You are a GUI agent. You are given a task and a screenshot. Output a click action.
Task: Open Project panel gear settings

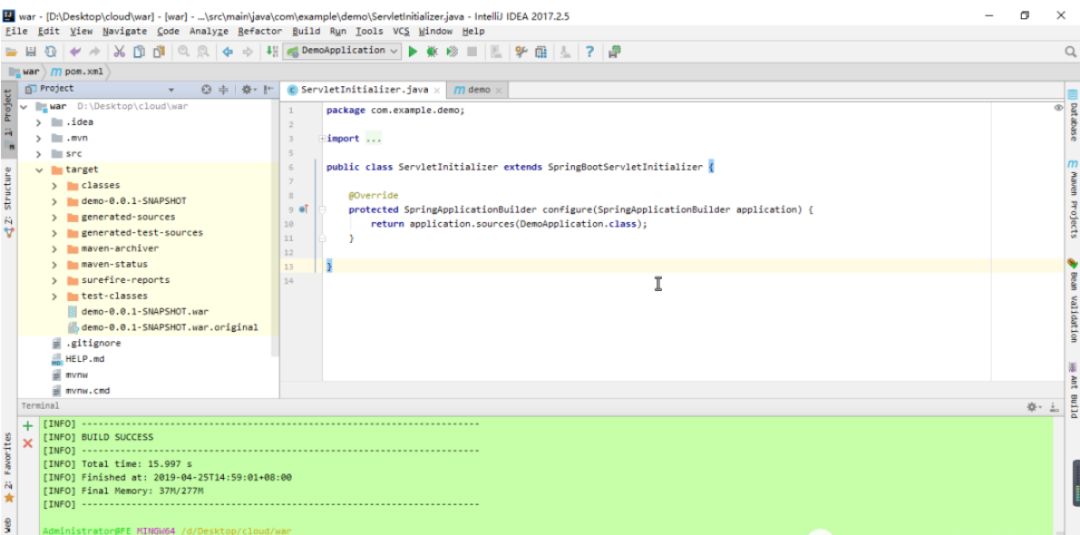click(246, 89)
